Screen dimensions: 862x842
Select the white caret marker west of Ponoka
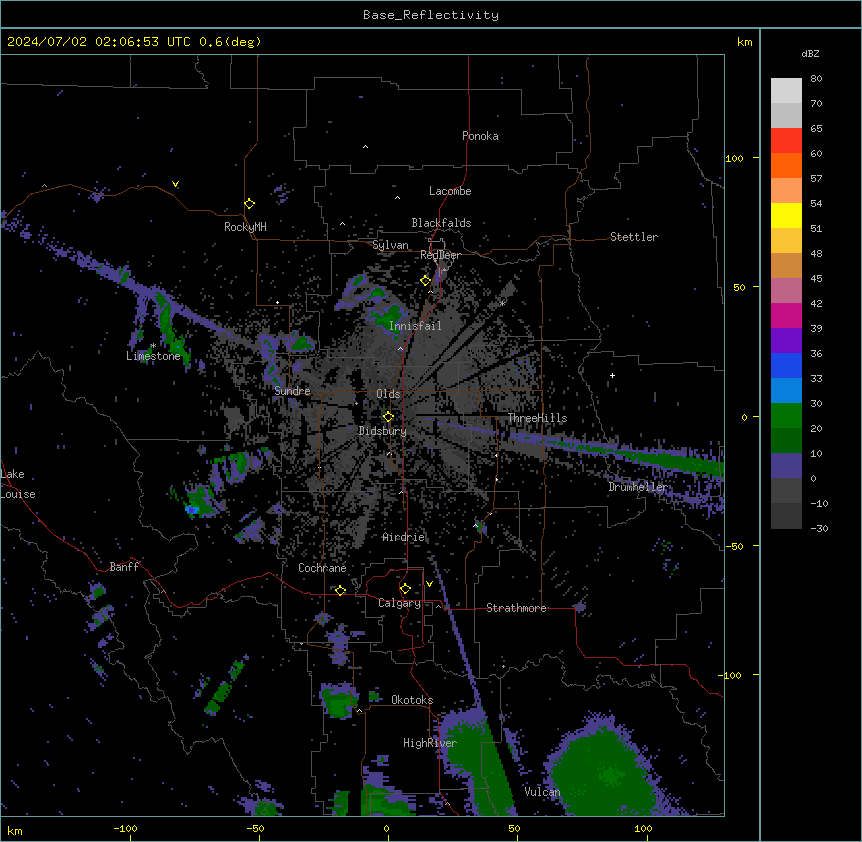(366, 147)
